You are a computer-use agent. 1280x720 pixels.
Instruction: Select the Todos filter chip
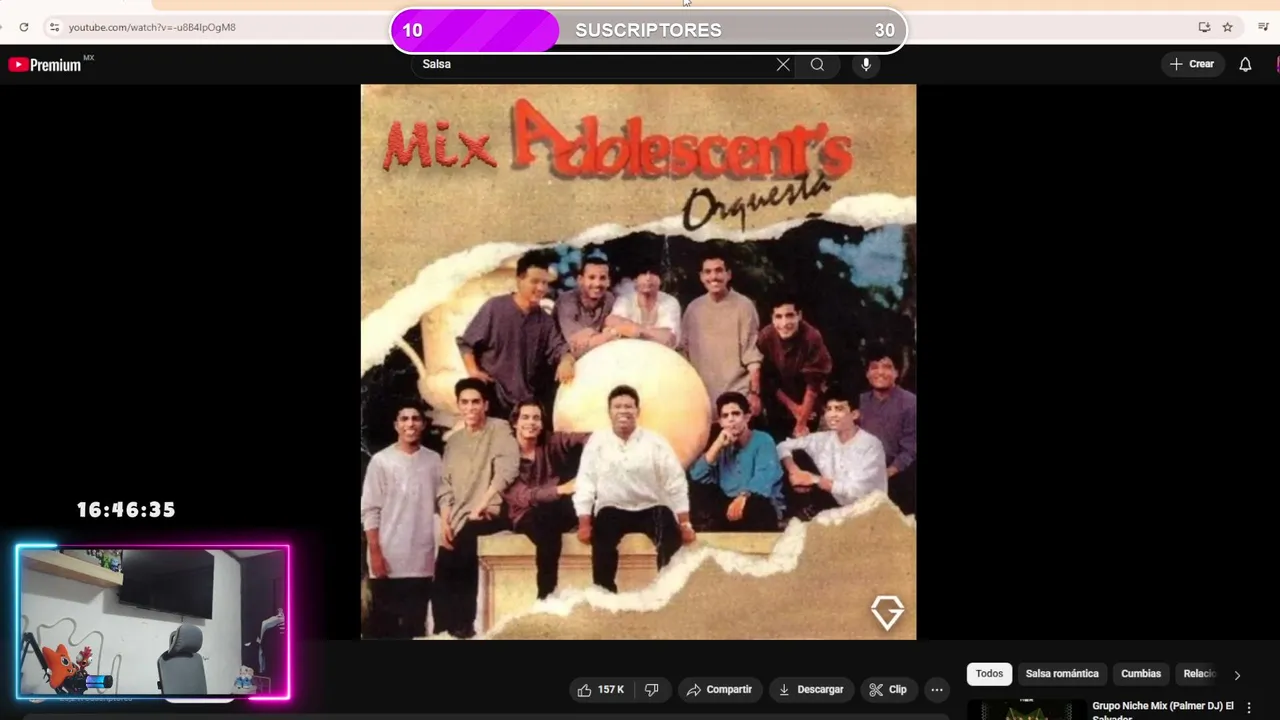tap(989, 674)
